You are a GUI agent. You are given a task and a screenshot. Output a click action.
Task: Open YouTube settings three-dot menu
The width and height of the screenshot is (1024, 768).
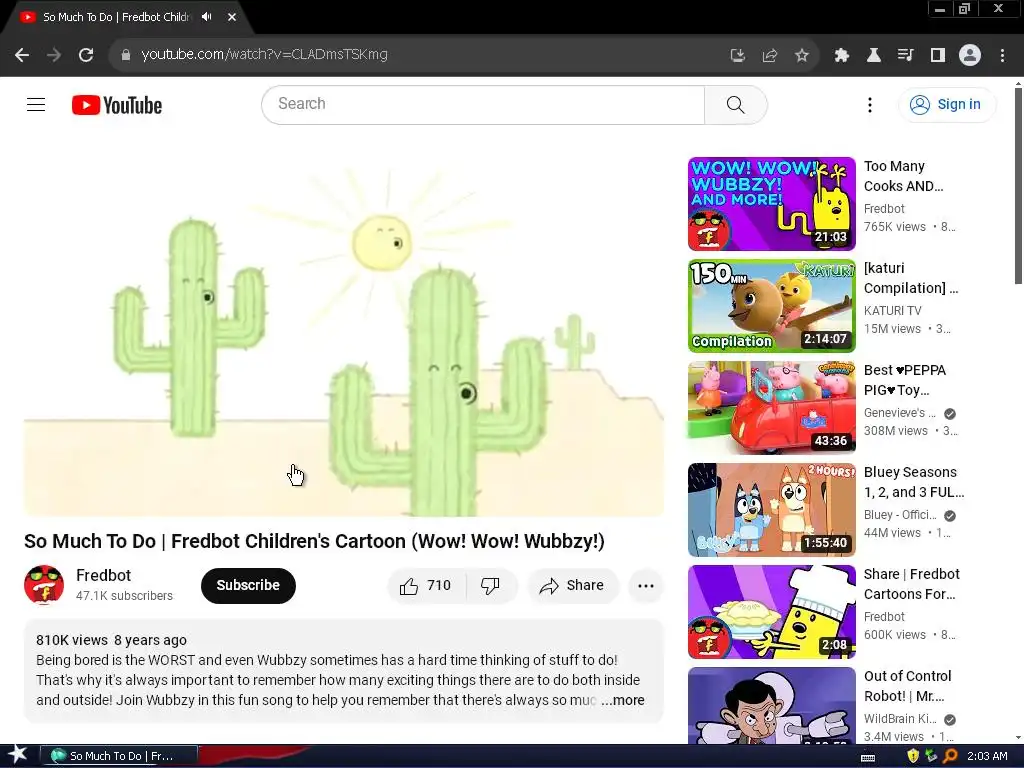tap(869, 104)
